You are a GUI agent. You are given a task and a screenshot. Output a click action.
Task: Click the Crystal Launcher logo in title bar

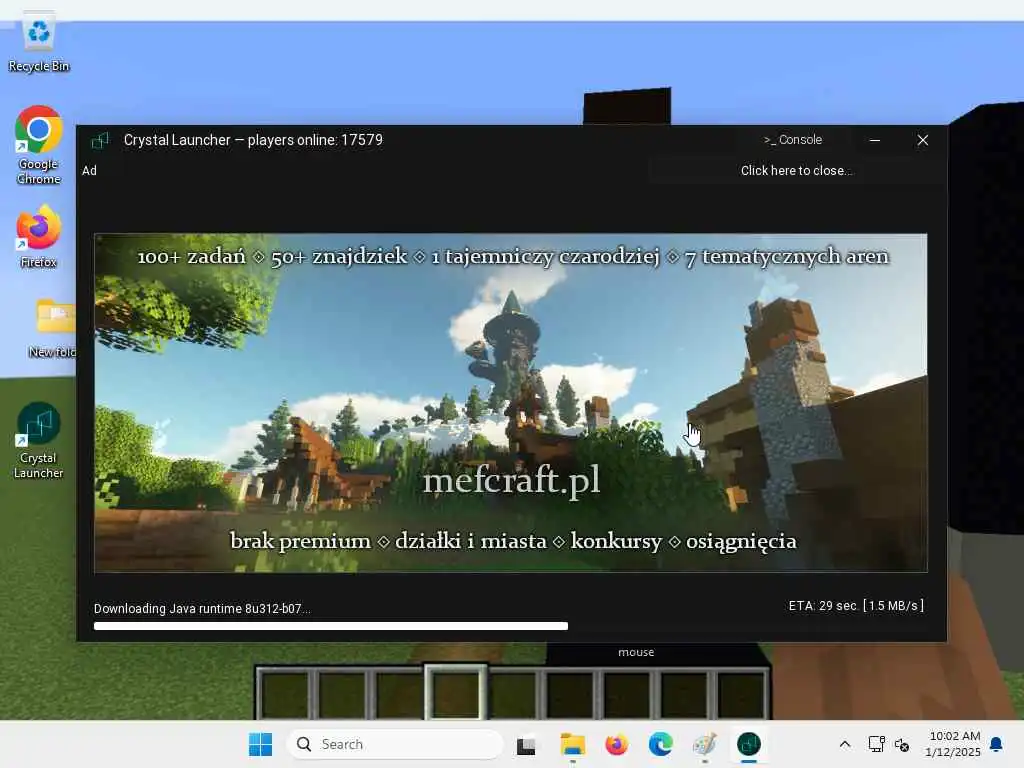pos(100,140)
